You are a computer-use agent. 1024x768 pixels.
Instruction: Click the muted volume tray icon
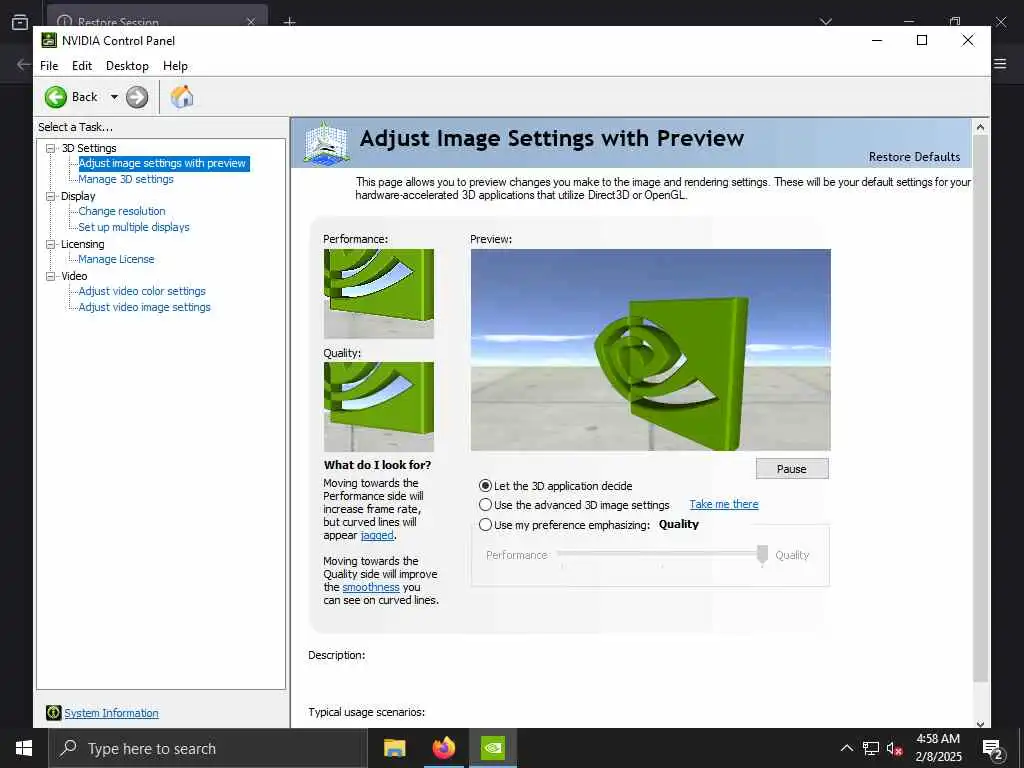coord(895,748)
